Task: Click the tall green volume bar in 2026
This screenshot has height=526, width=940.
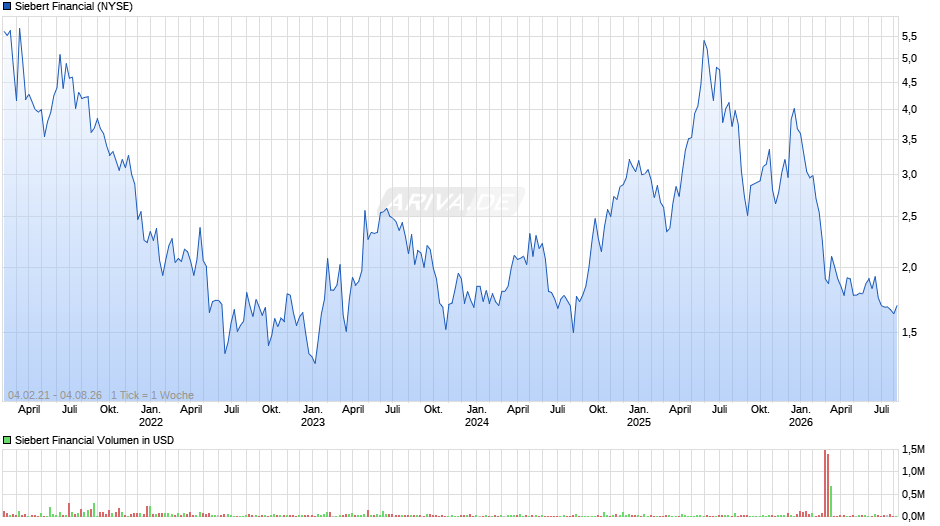Action: tap(831, 501)
